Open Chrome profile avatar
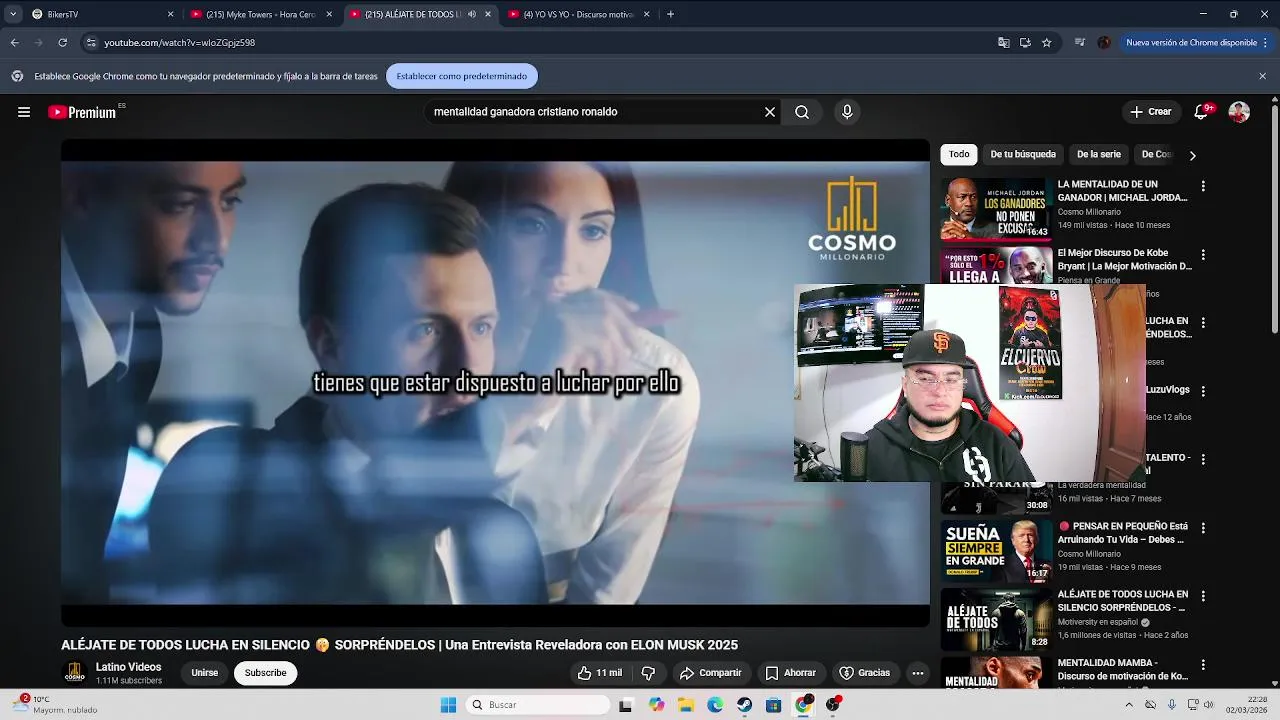Screen dimensions: 1280x720 [x=1104, y=43]
